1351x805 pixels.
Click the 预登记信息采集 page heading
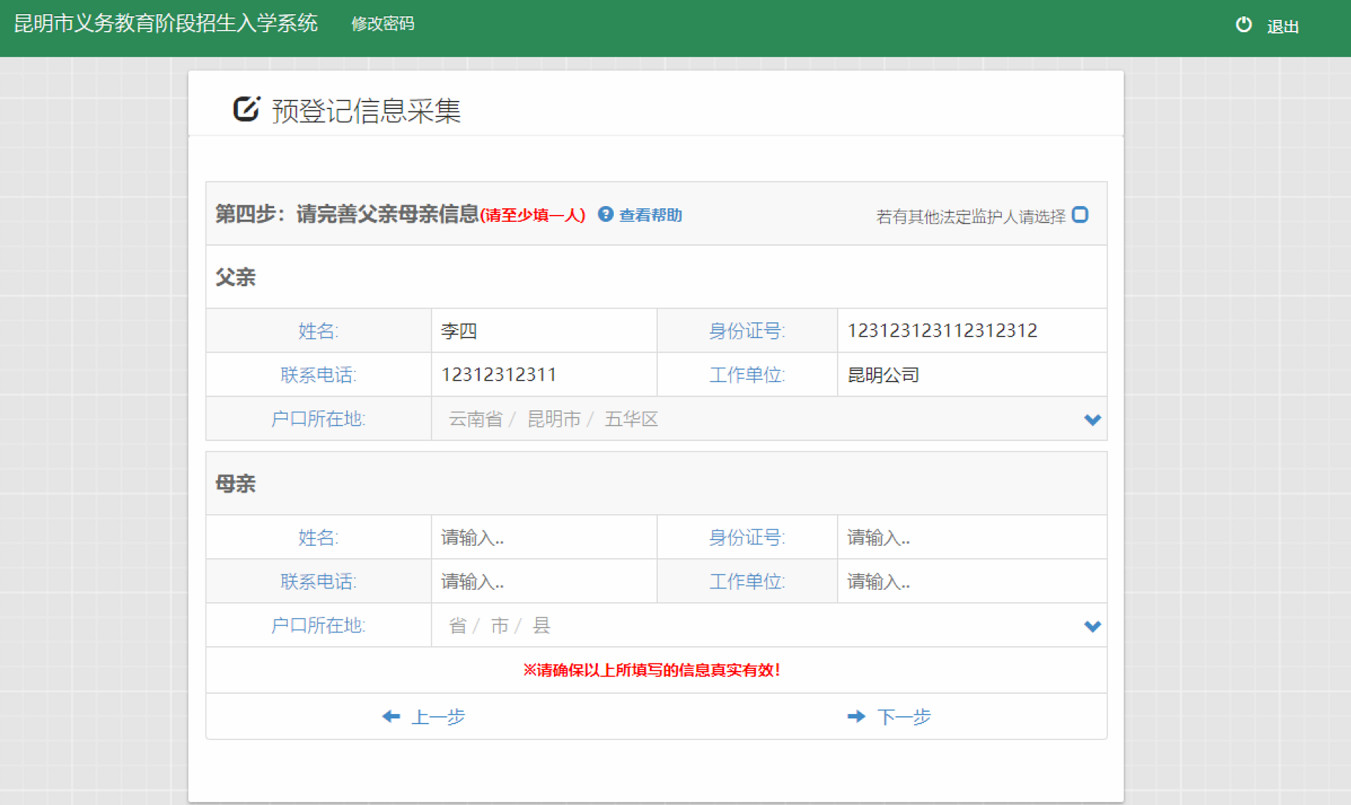366,110
